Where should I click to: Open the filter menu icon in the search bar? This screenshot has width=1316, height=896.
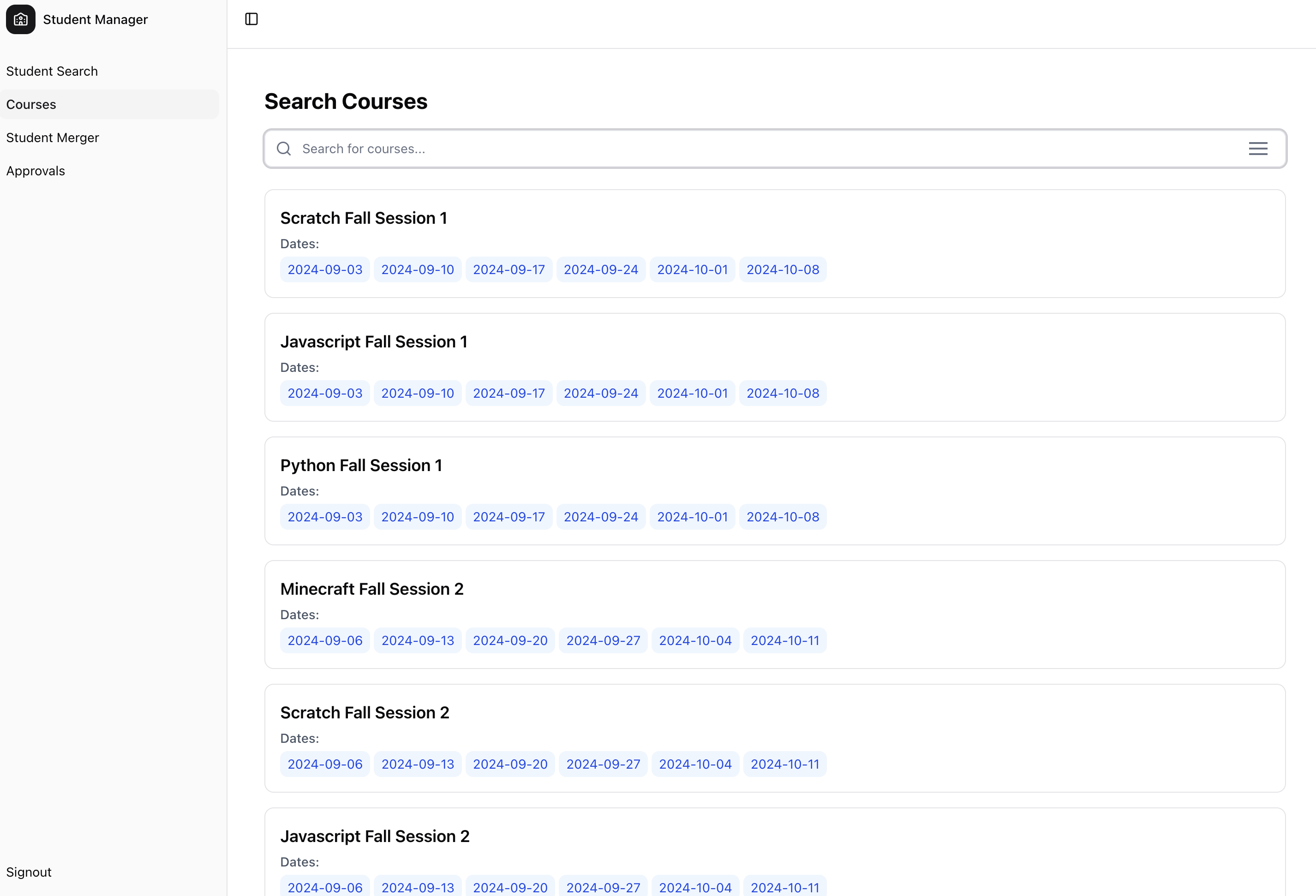point(1258,149)
